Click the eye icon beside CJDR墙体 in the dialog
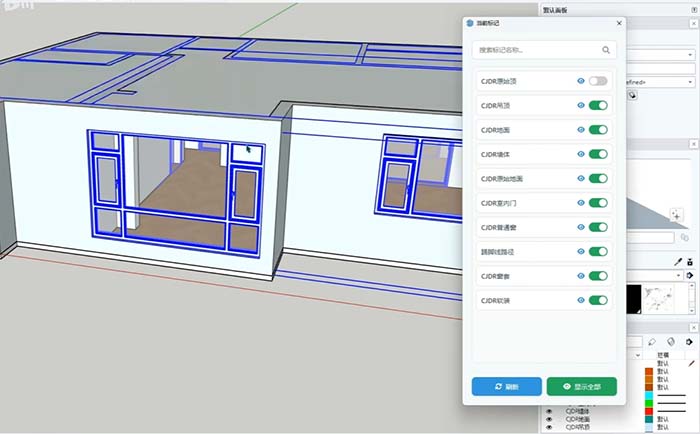 (581, 154)
